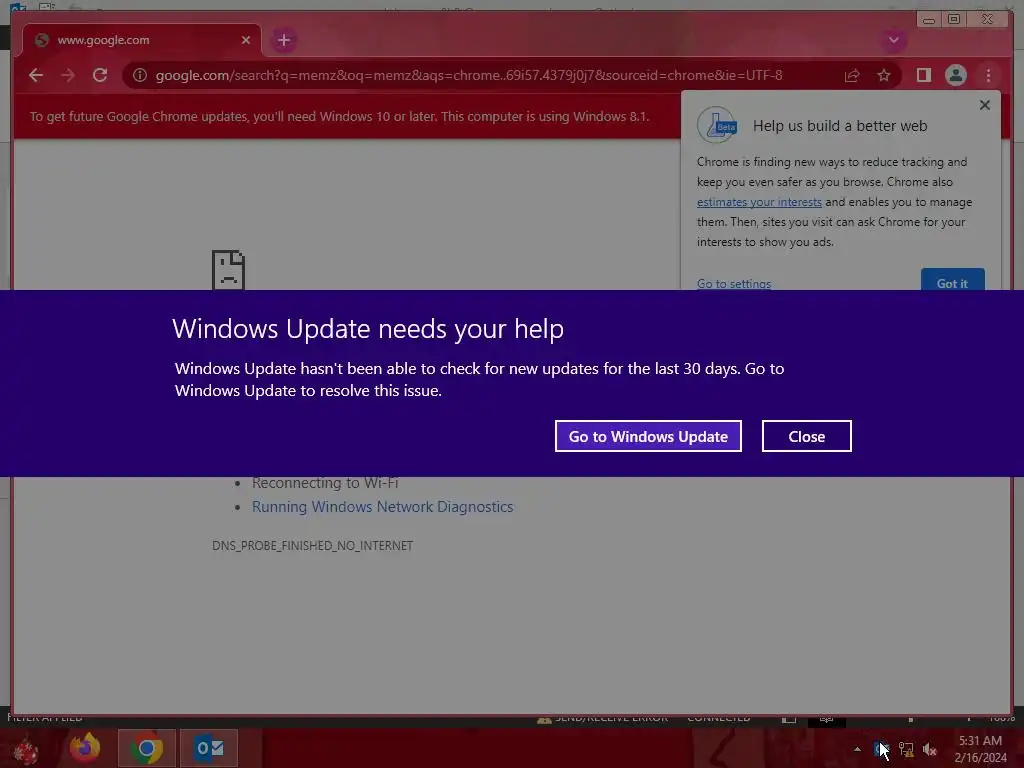The height and width of the screenshot is (768, 1024).
Task: Expand the tab search dropdown arrow
Action: (x=893, y=40)
